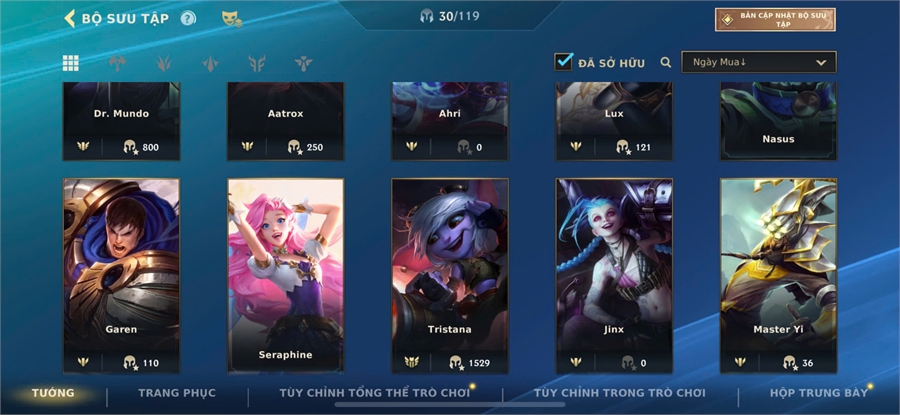Filter by the first role icon after grid

[117, 63]
